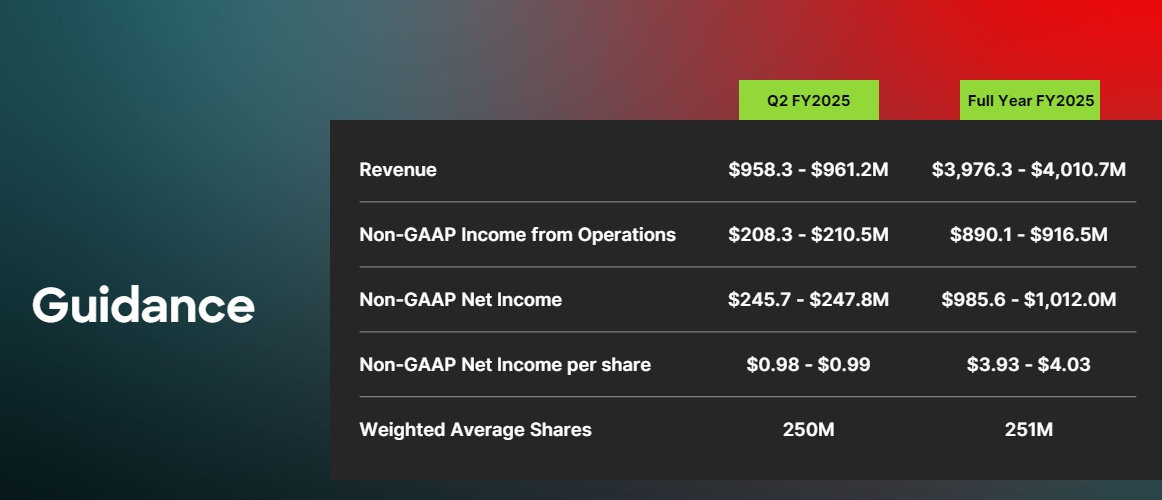The width and height of the screenshot is (1162, 500).
Task: Select full year operating income $890.1 - $916.5M
Action: pyautogui.click(x=1029, y=235)
